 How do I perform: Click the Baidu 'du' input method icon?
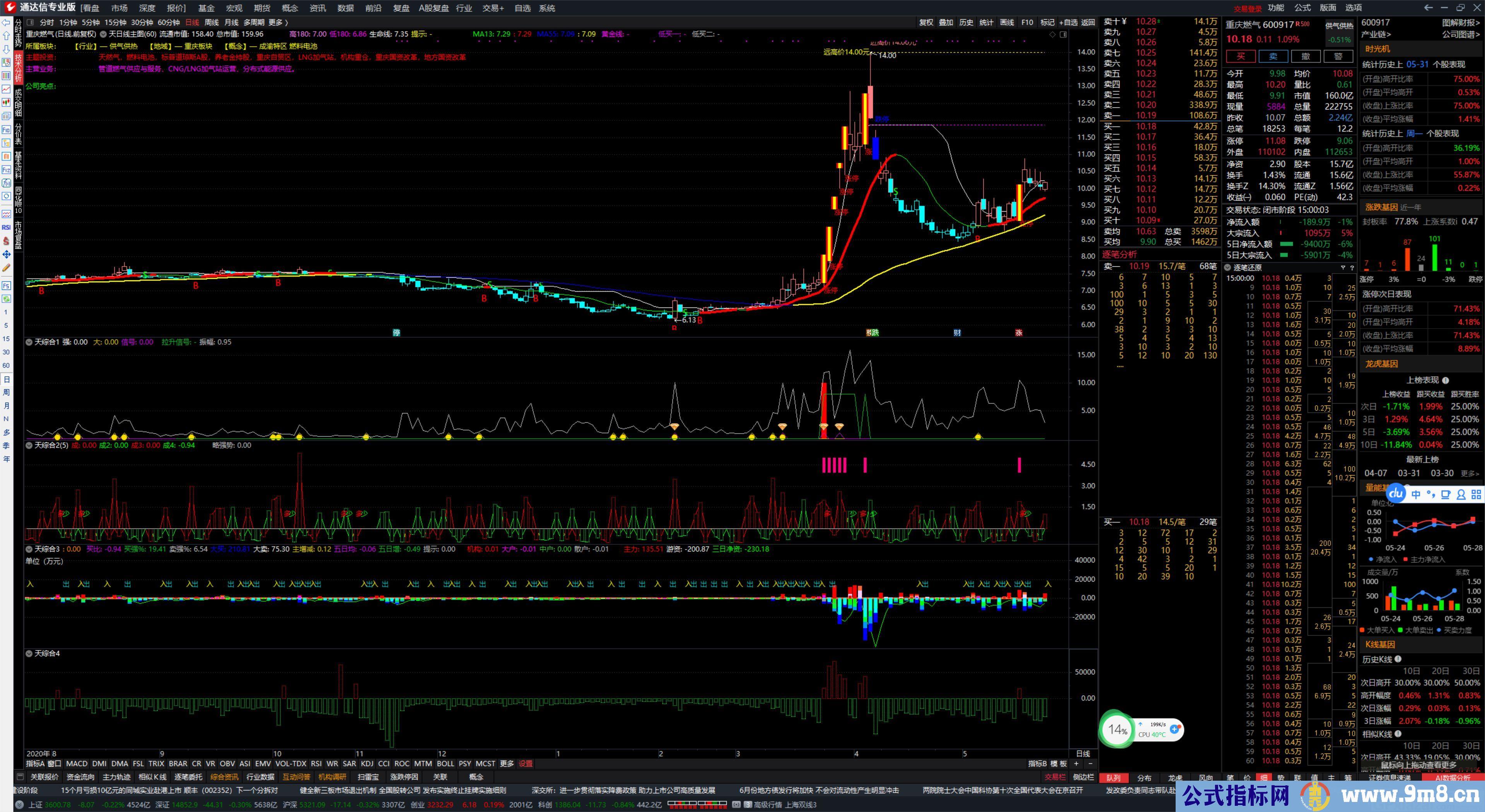pyautogui.click(x=1396, y=493)
